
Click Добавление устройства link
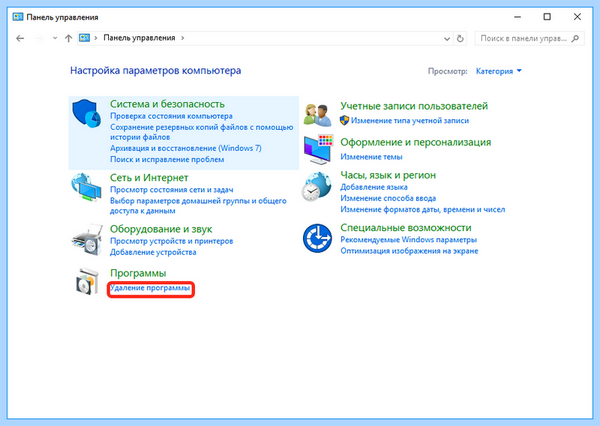(x=153, y=252)
